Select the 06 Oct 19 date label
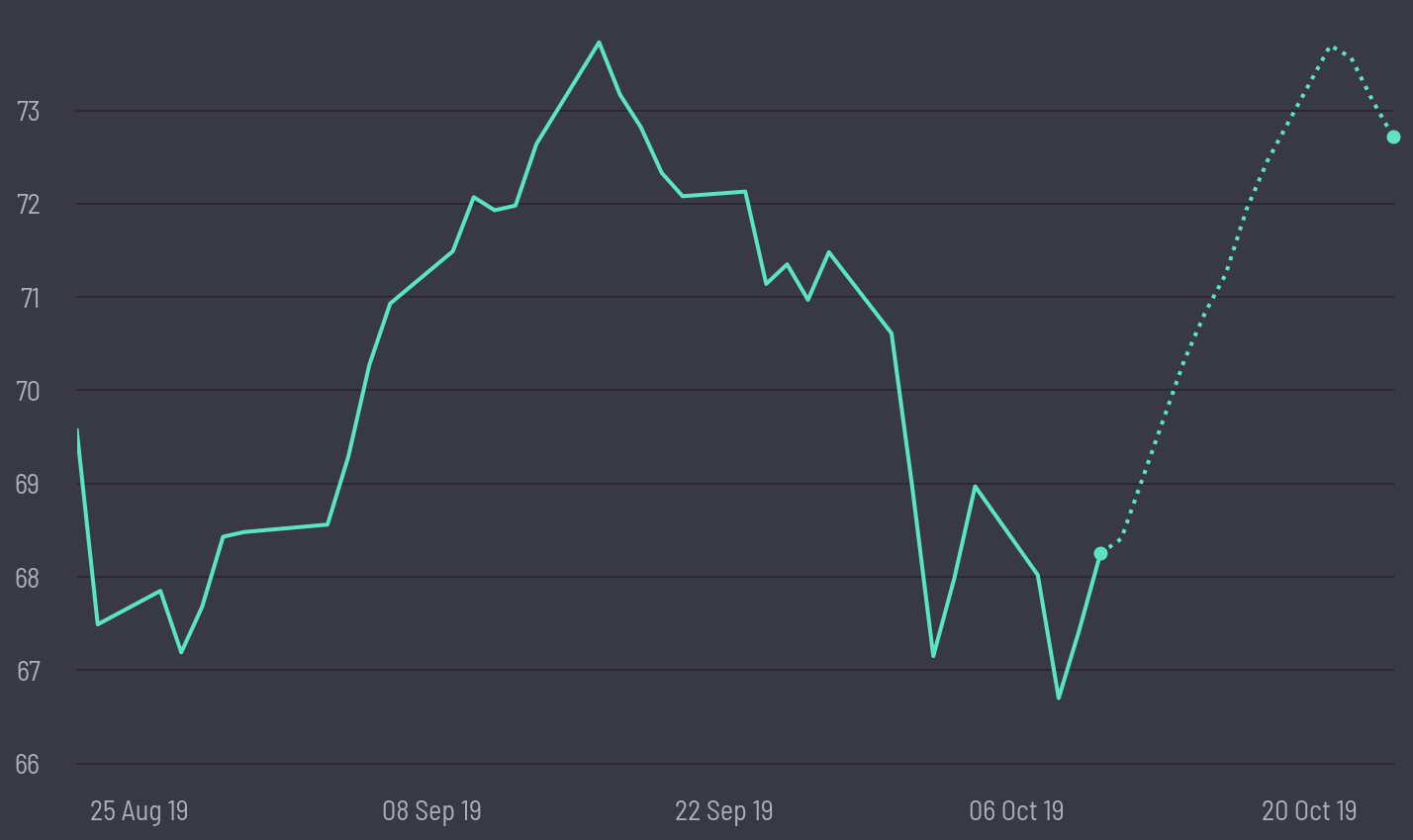This screenshot has height=840, width=1413. pos(1016,811)
